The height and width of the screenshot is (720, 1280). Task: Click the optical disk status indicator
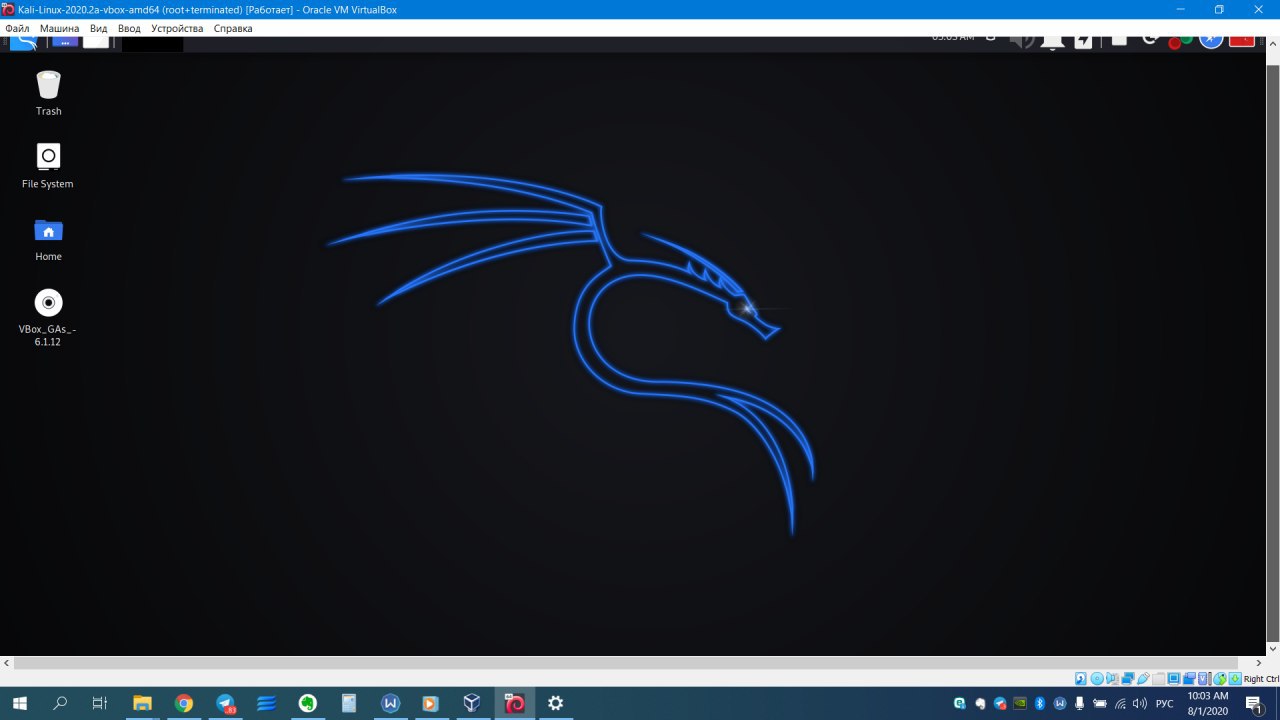(x=1097, y=679)
